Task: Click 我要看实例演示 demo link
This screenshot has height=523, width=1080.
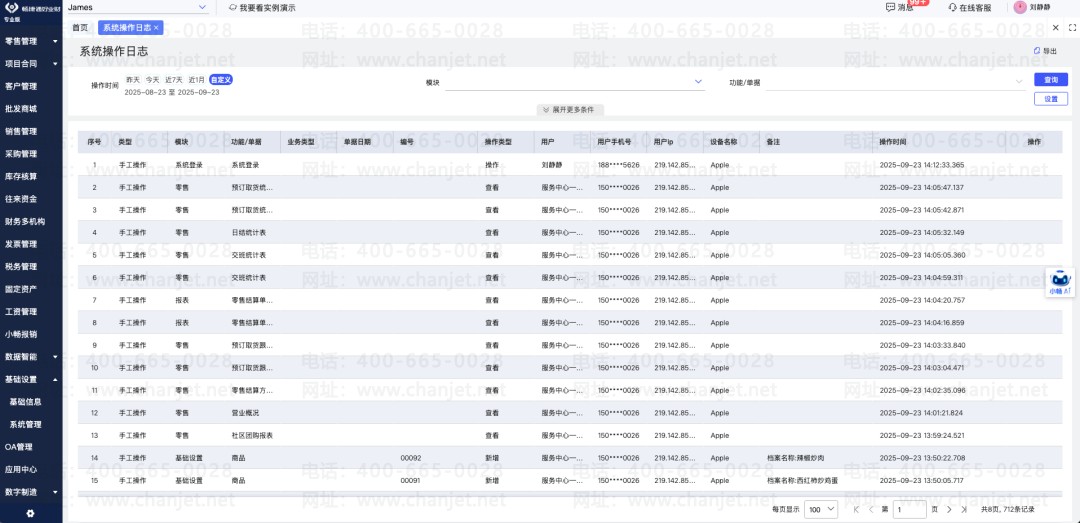Action: pyautogui.click(x=262, y=8)
